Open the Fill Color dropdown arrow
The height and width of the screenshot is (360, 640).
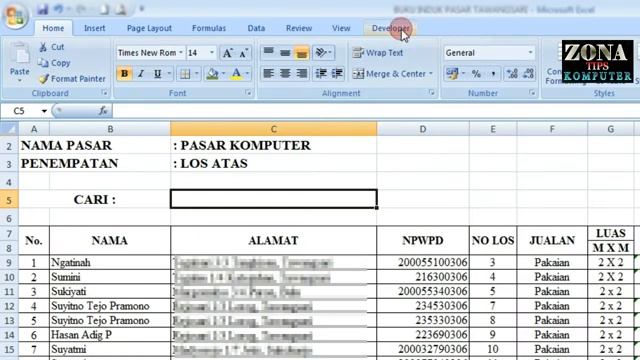[223, 74]
